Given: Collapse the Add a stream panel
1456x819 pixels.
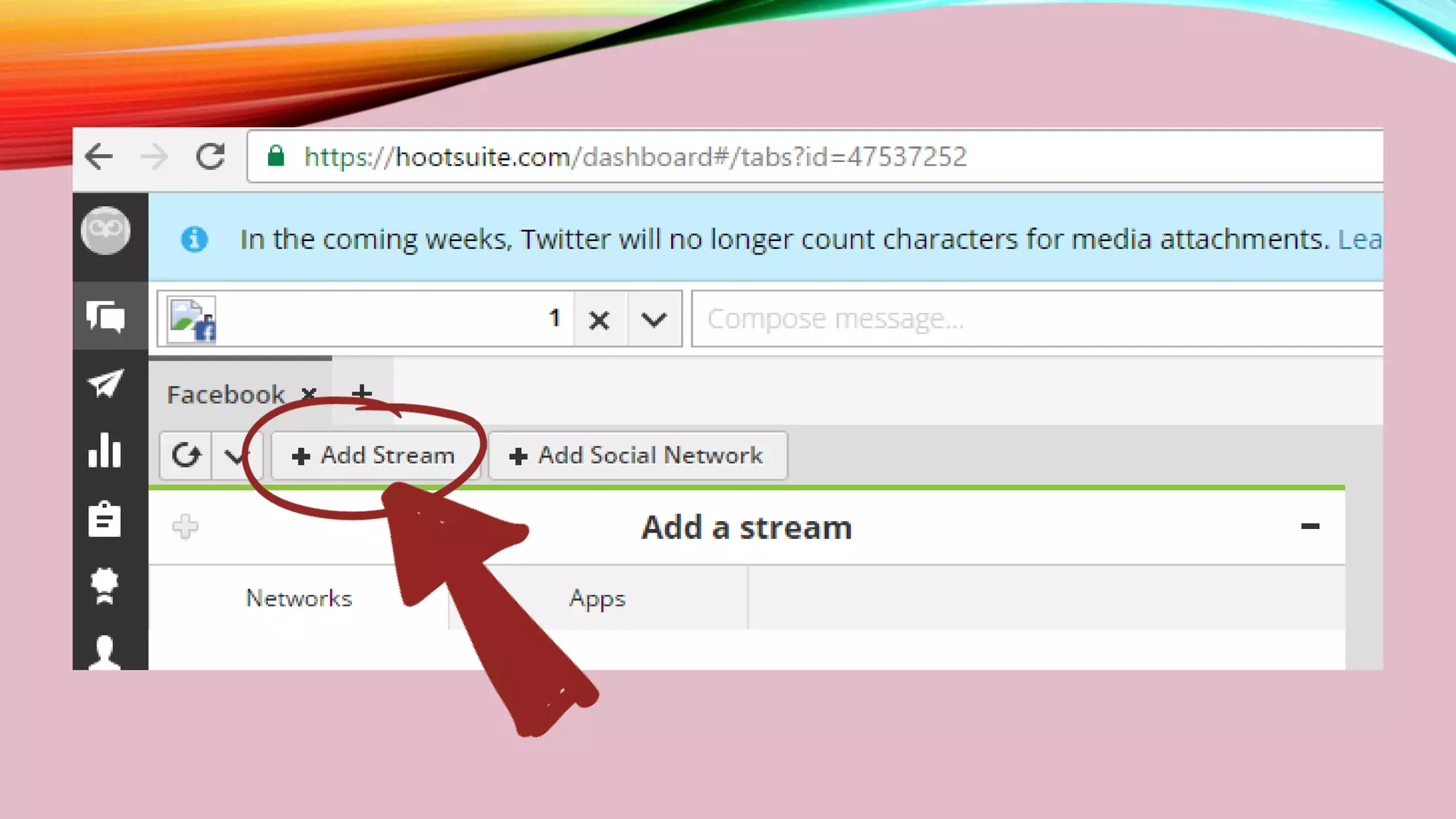Looking at the screenshot, I should click(1310, 527).
